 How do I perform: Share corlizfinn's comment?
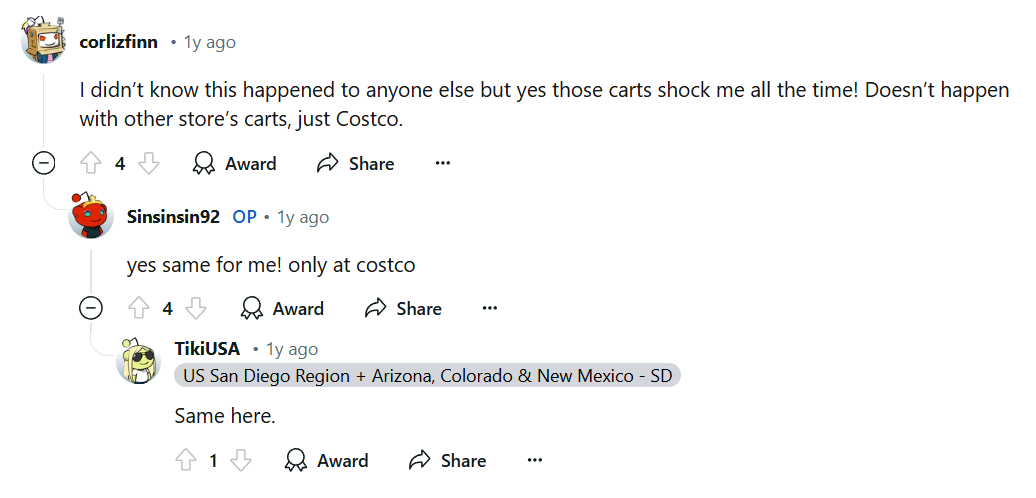pyautogui.click(x=355, y=163)
